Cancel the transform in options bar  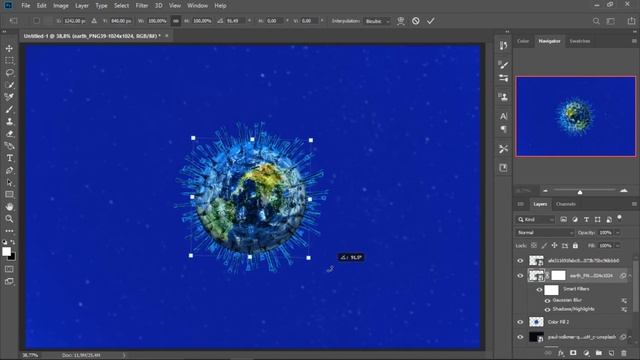416,21
